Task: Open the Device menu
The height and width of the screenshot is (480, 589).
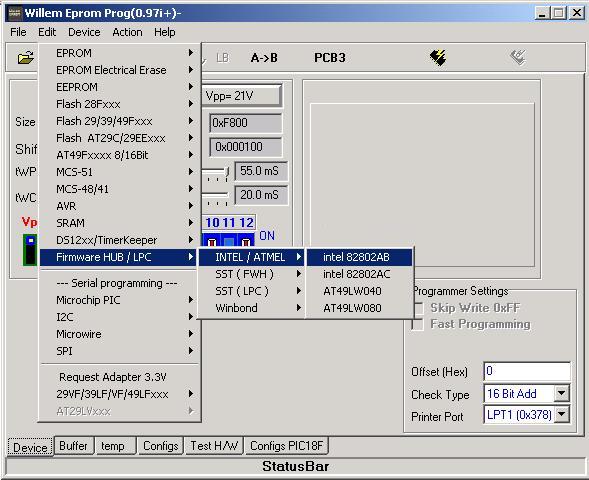Action: click(84, 32)
